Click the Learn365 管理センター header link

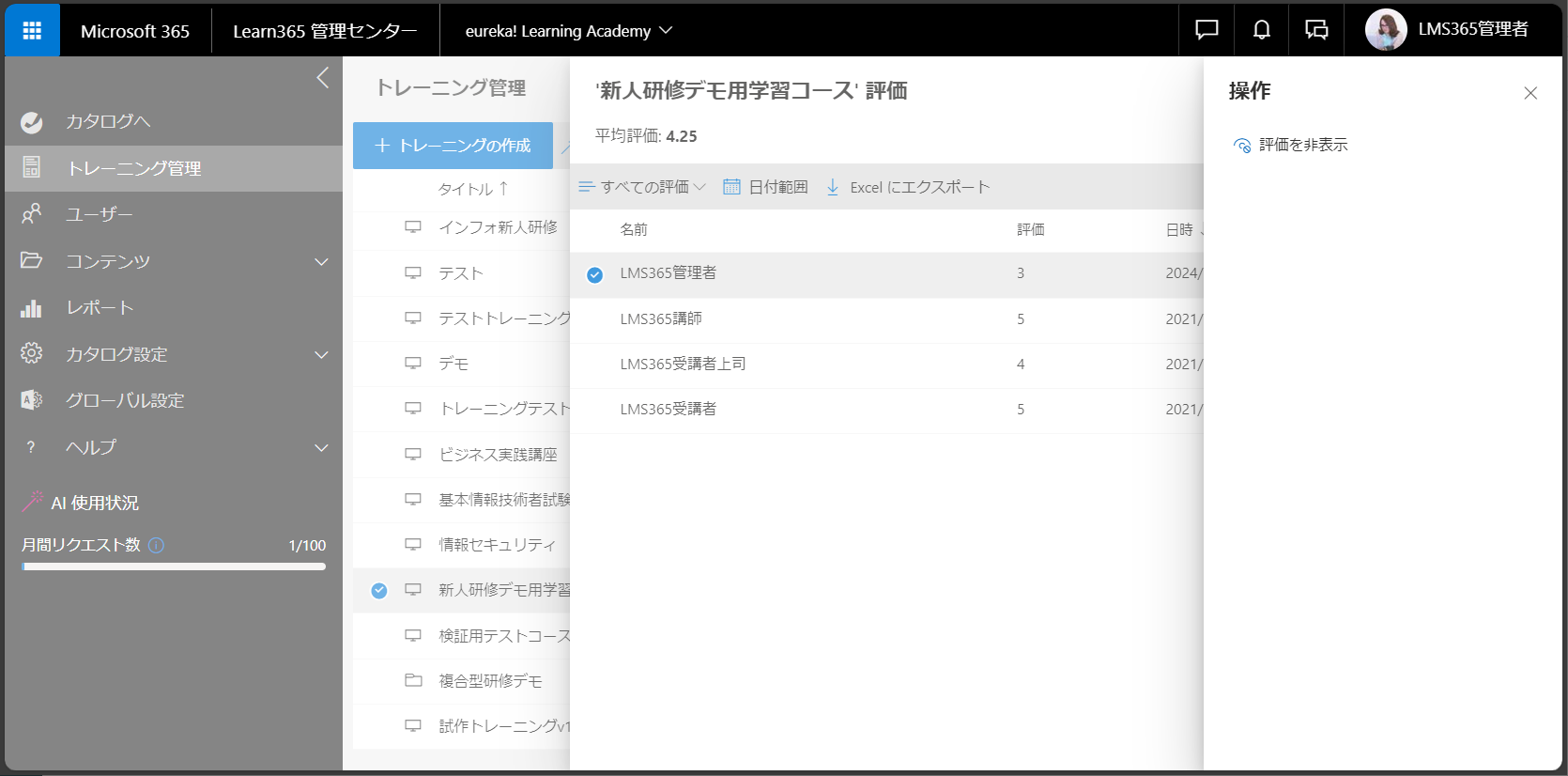click(x=325, y=31)
